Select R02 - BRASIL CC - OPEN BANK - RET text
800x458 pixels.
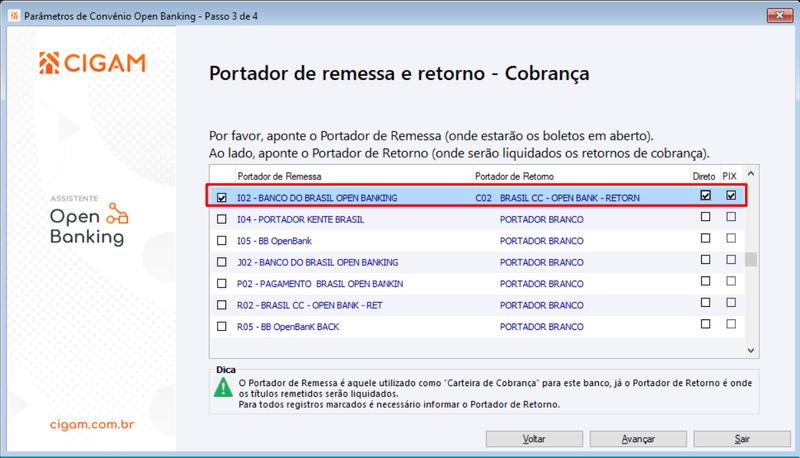(309, 305)
